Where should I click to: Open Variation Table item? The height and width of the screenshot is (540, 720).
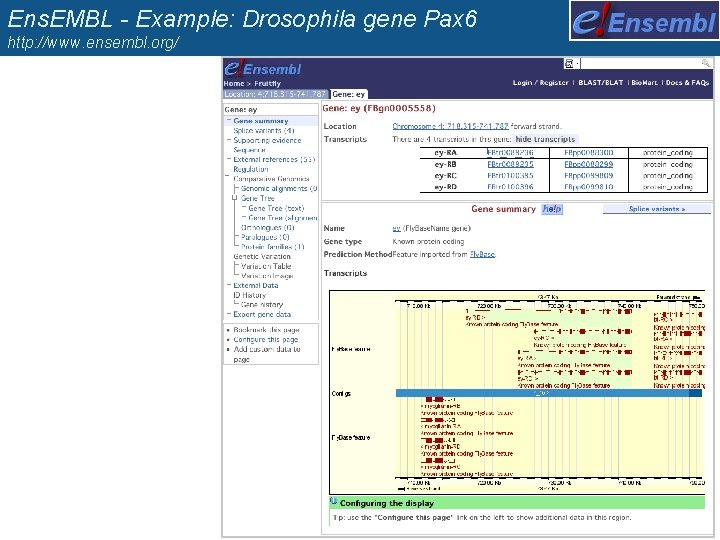pyautogui.click(x=266, y=266)
